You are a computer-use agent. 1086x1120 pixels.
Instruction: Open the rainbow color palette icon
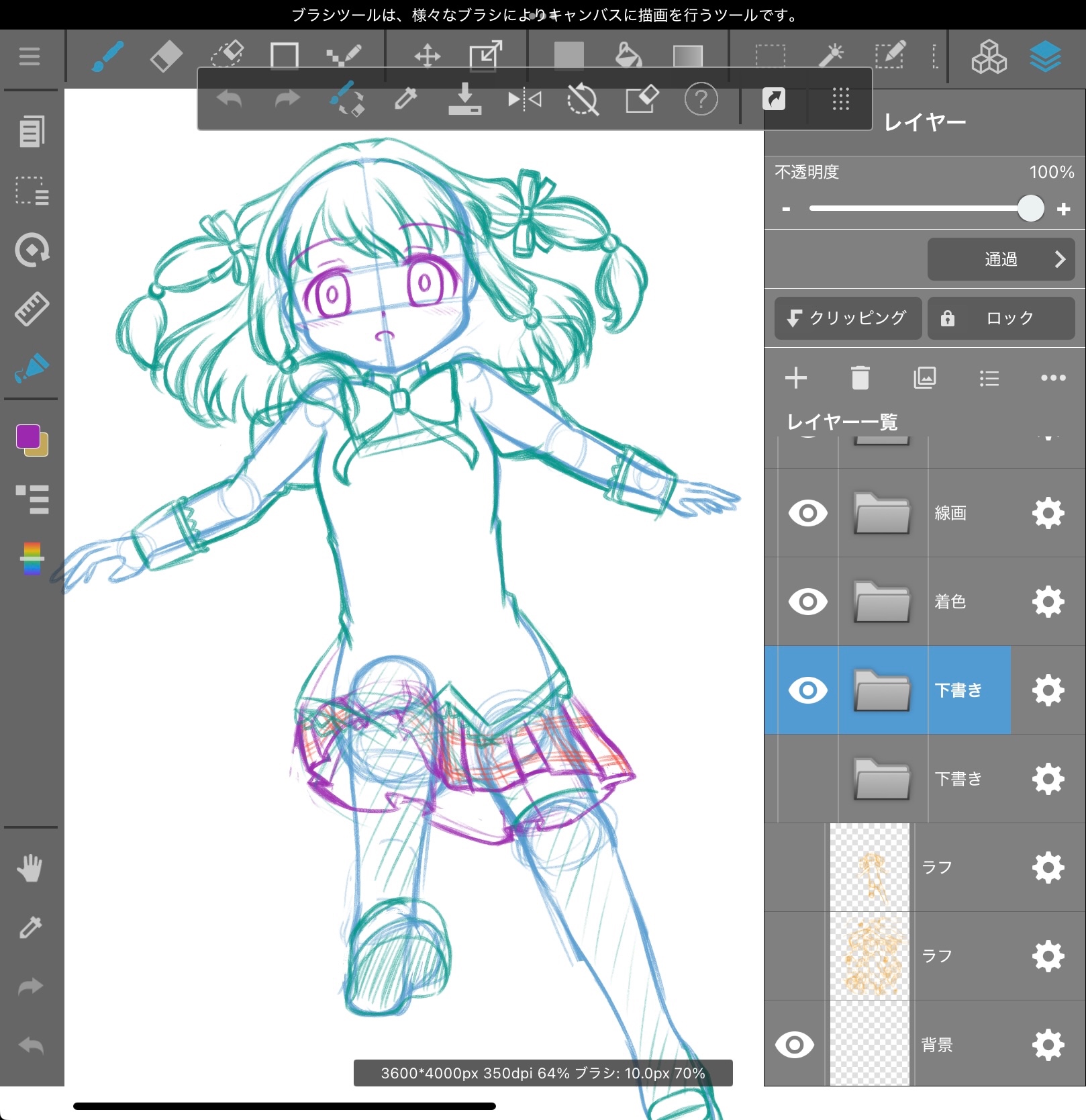pos(32,558)
